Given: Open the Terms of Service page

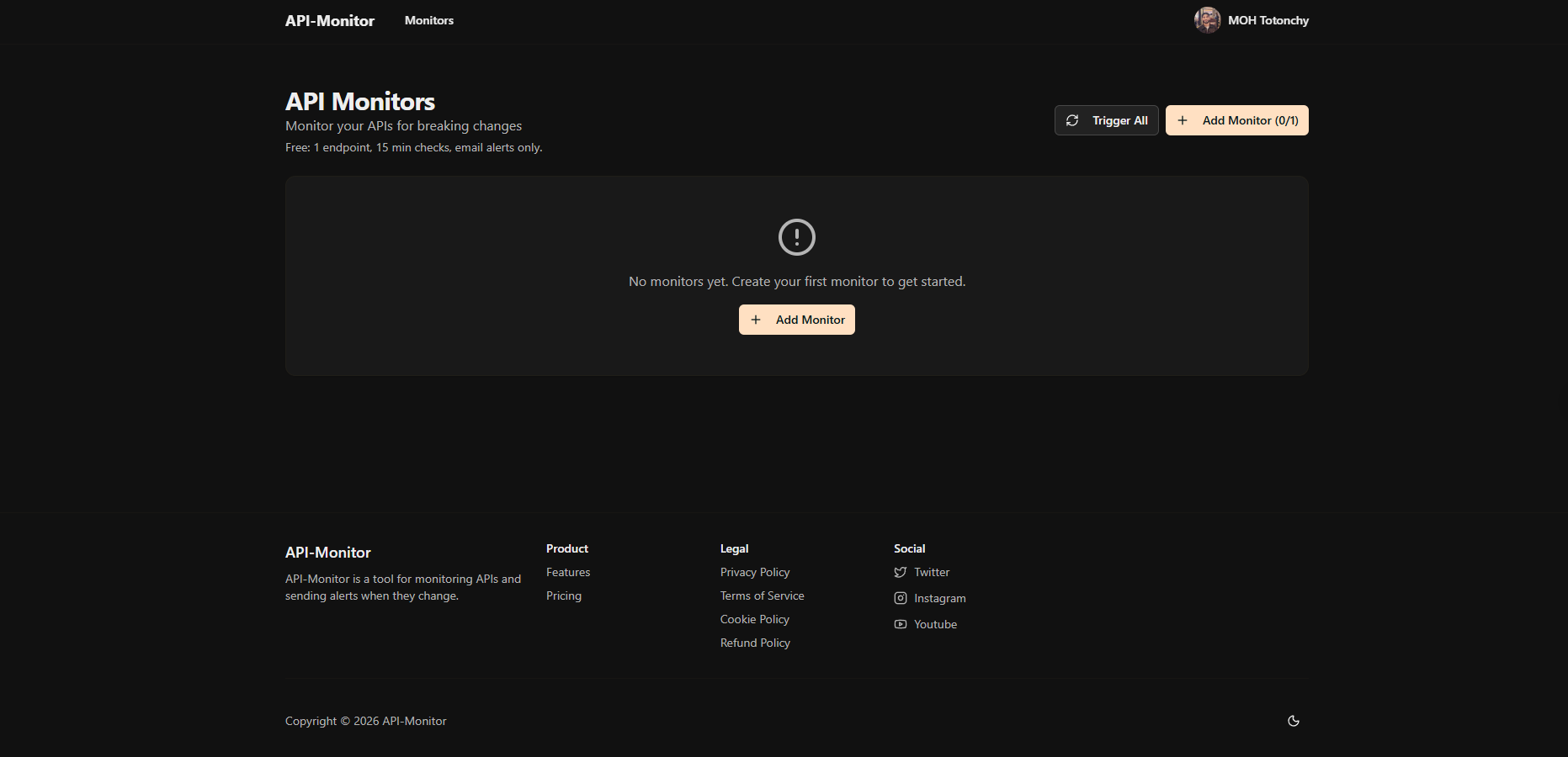Looking at the screenshot, I should coord(762,596).
